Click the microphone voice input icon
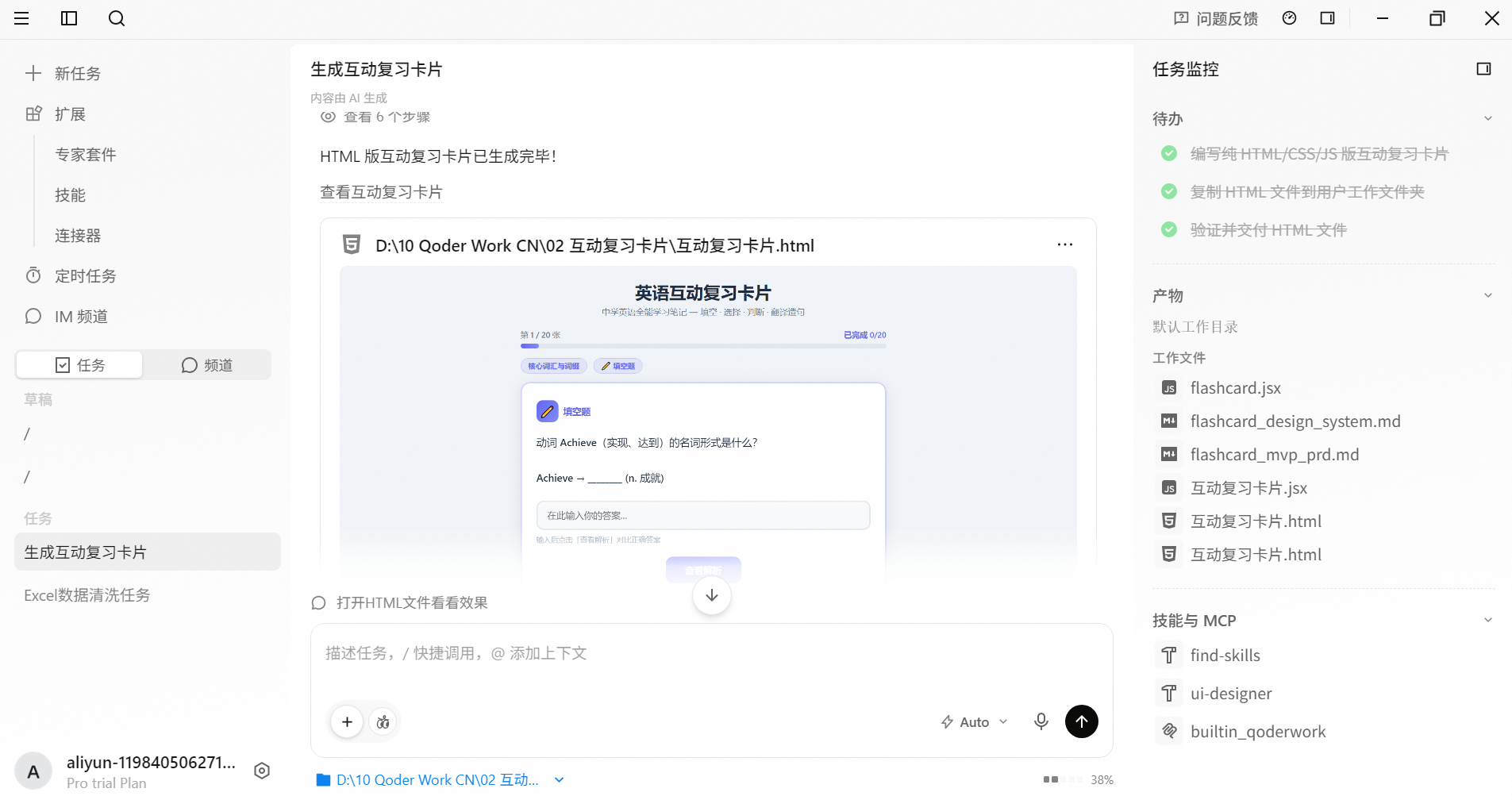 (1041, 721)
